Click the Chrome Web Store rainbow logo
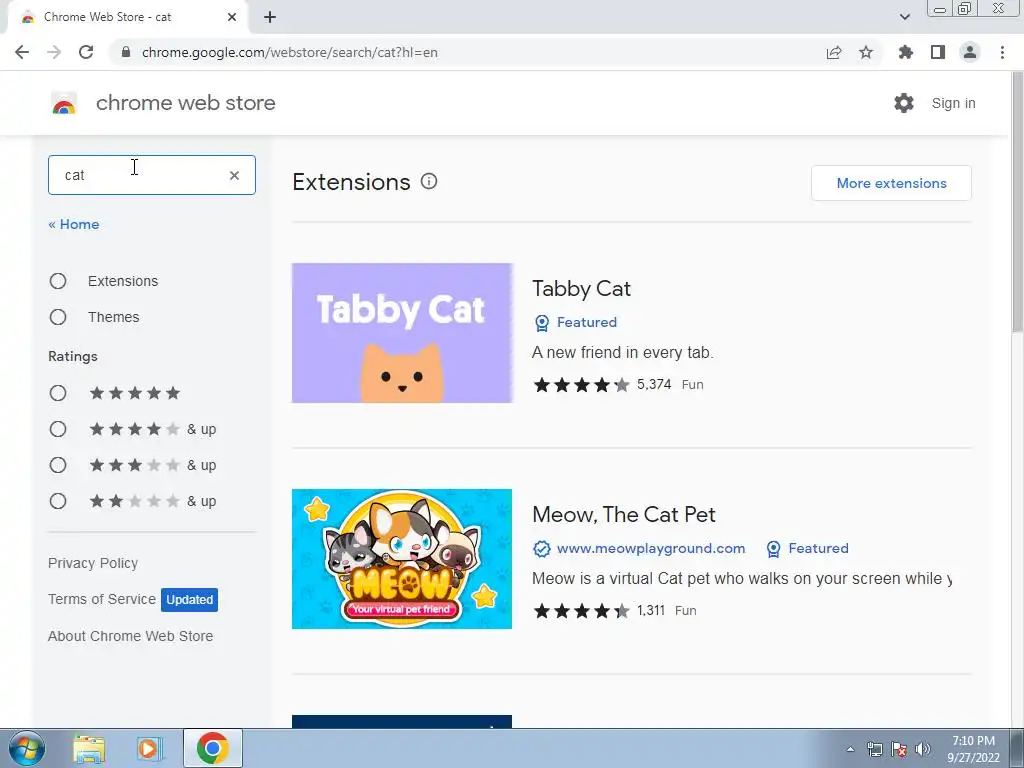Viewport: 1024px width, 768px height. 64,103
